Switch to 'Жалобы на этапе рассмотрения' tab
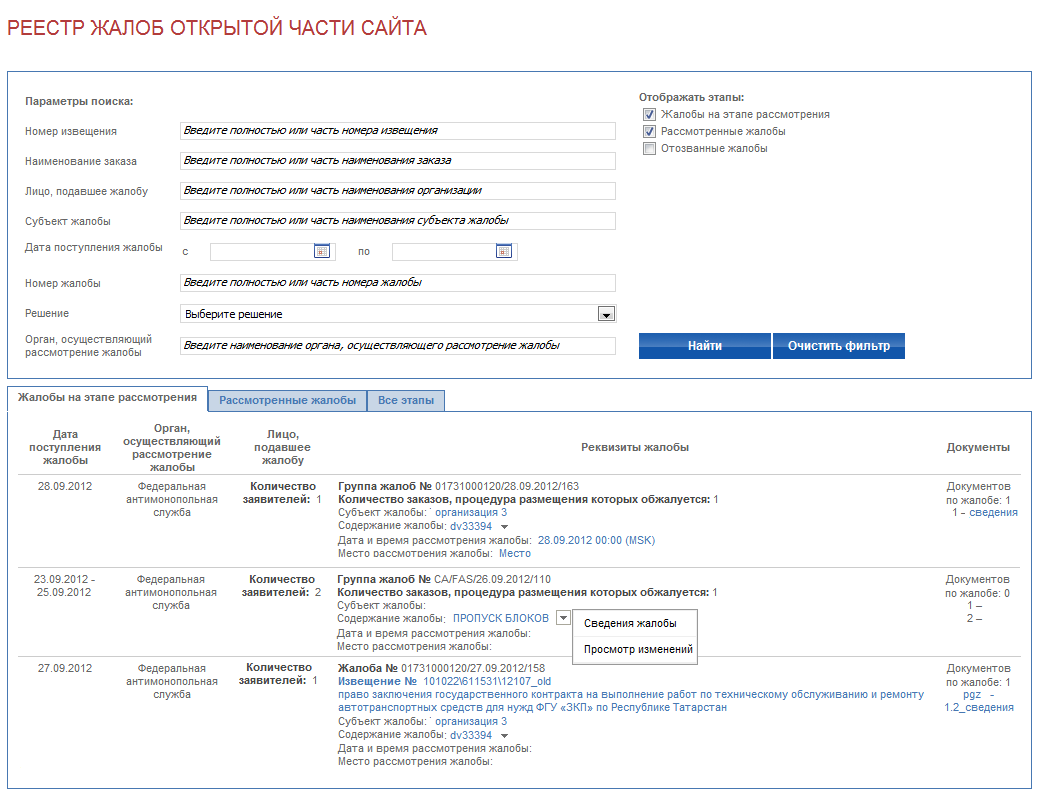 [x=107, y=397]
